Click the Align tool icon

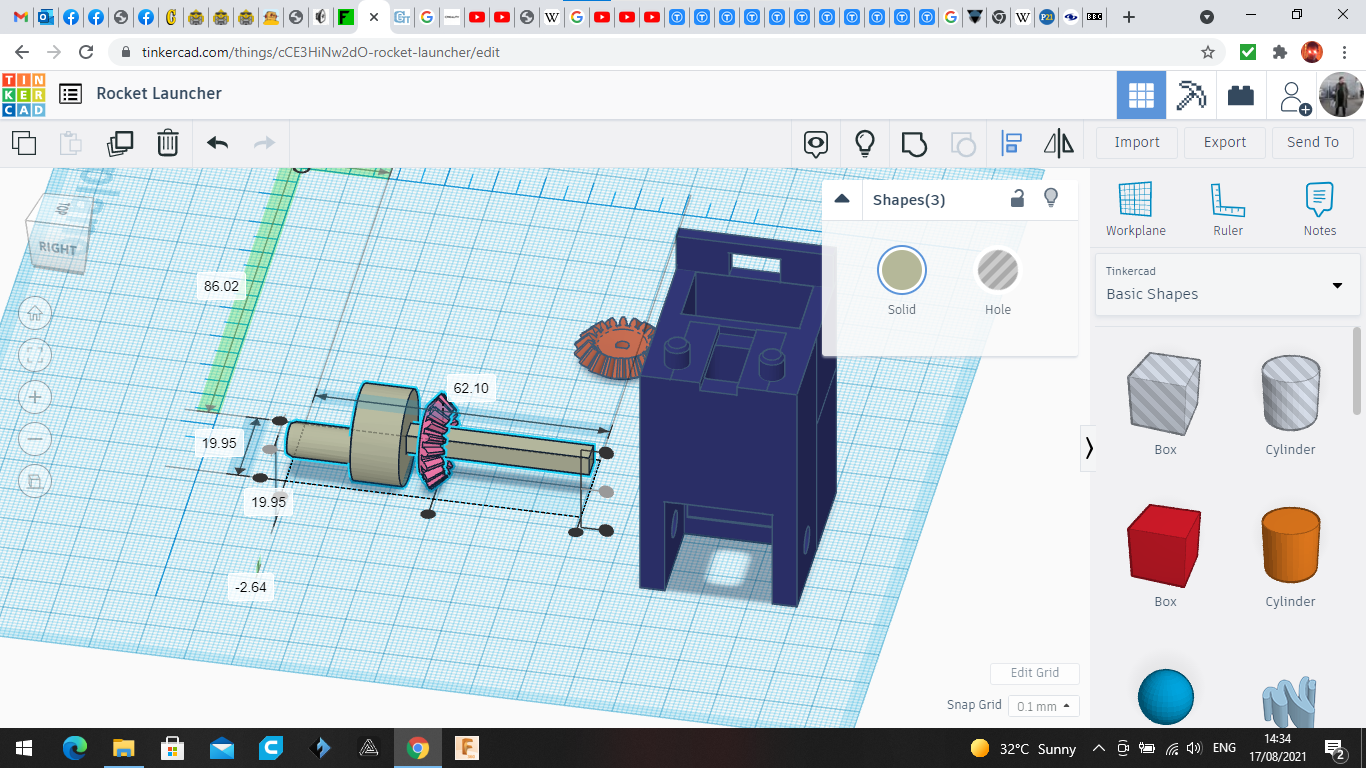point(1011,143)
